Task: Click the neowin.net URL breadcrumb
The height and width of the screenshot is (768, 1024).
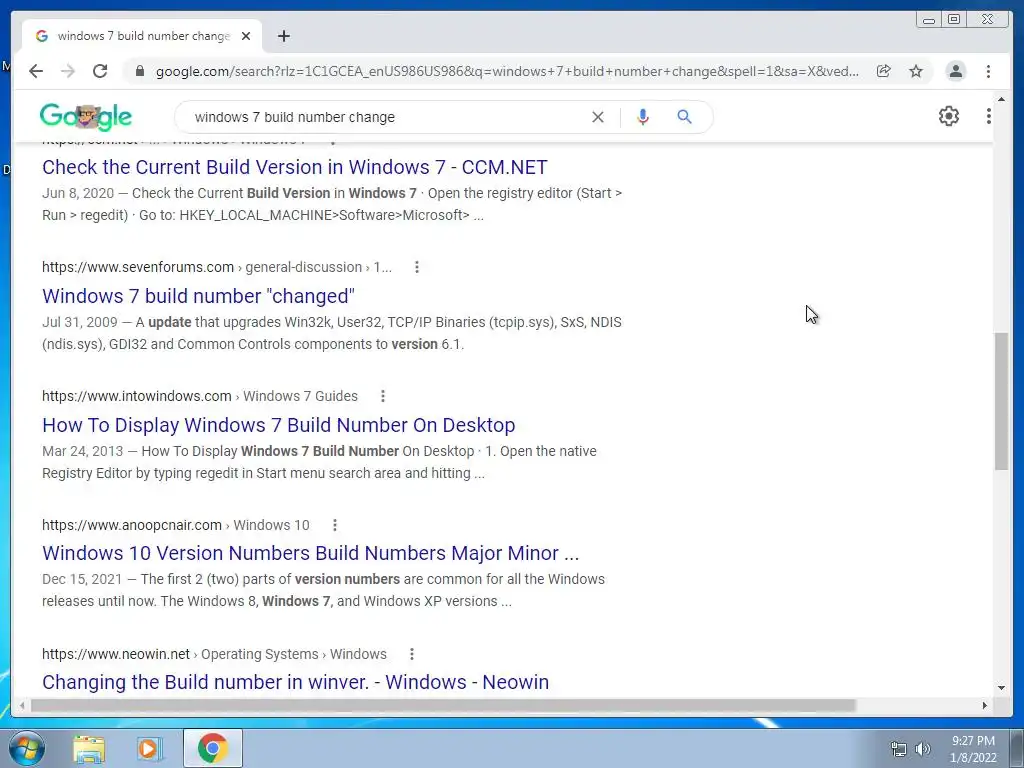Action: [x=214, y=654]
